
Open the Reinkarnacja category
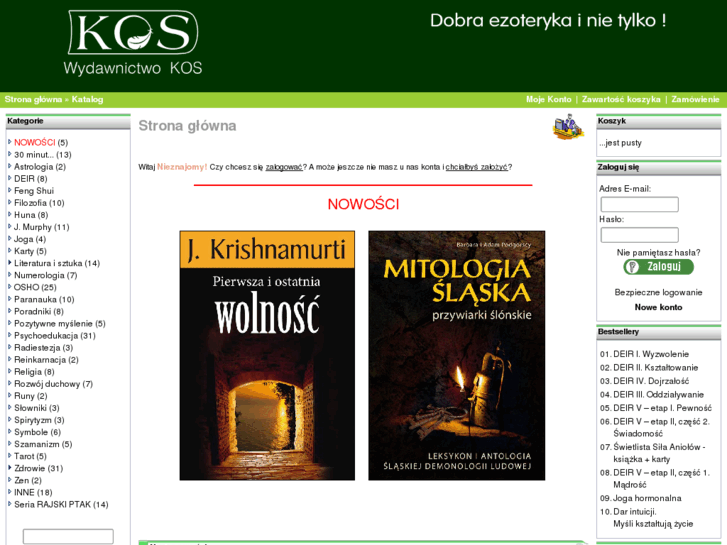tap(40, 359)
